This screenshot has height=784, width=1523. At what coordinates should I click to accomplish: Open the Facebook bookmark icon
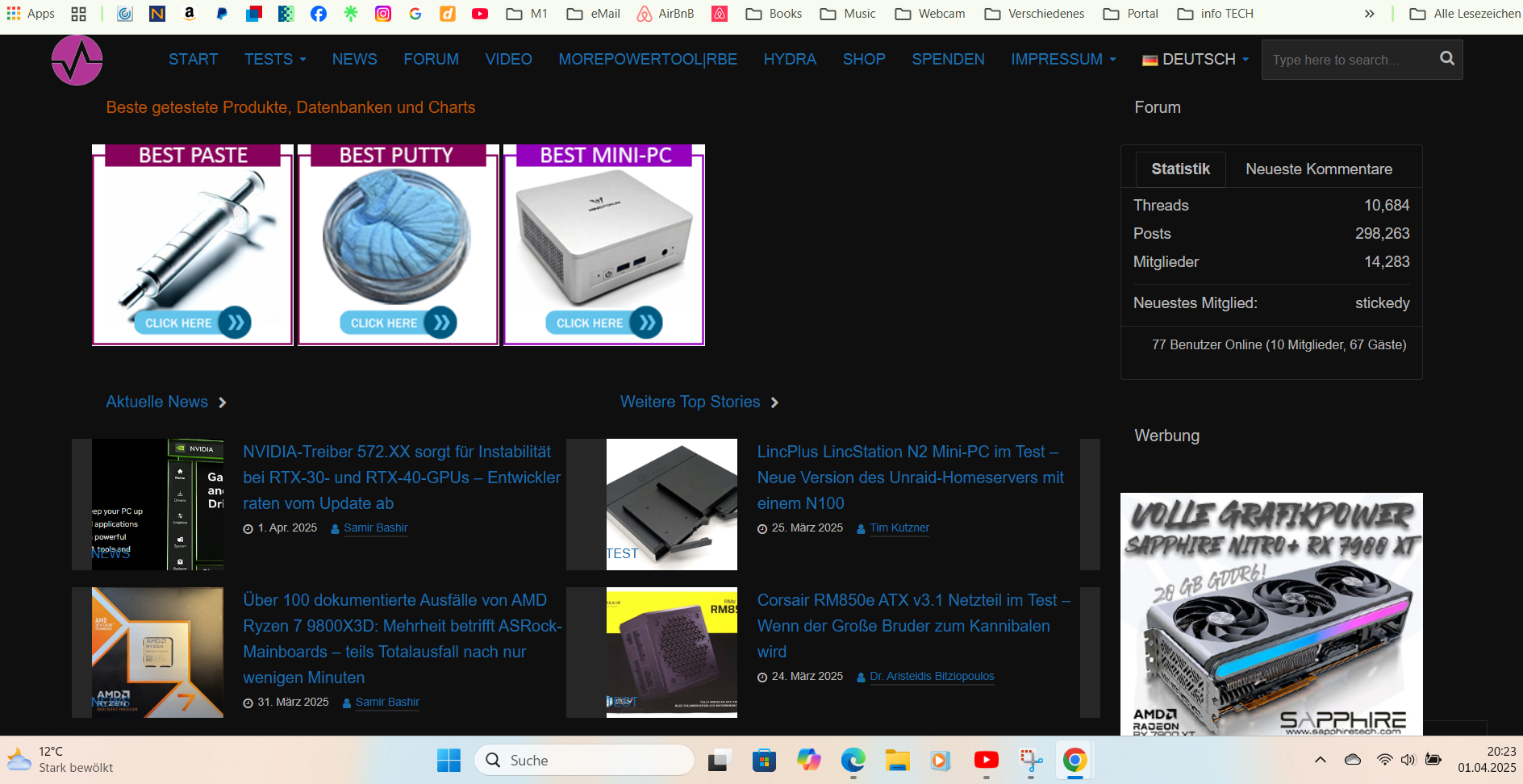tap(319, 13)
